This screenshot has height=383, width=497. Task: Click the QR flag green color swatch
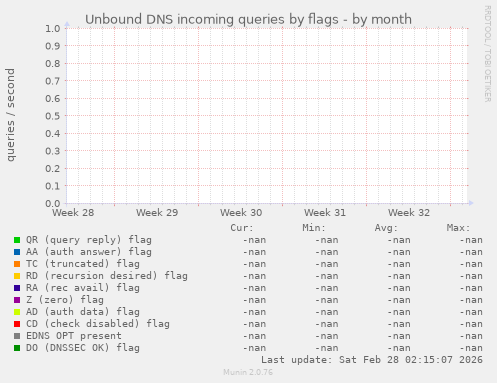click(x=17, y=240)
